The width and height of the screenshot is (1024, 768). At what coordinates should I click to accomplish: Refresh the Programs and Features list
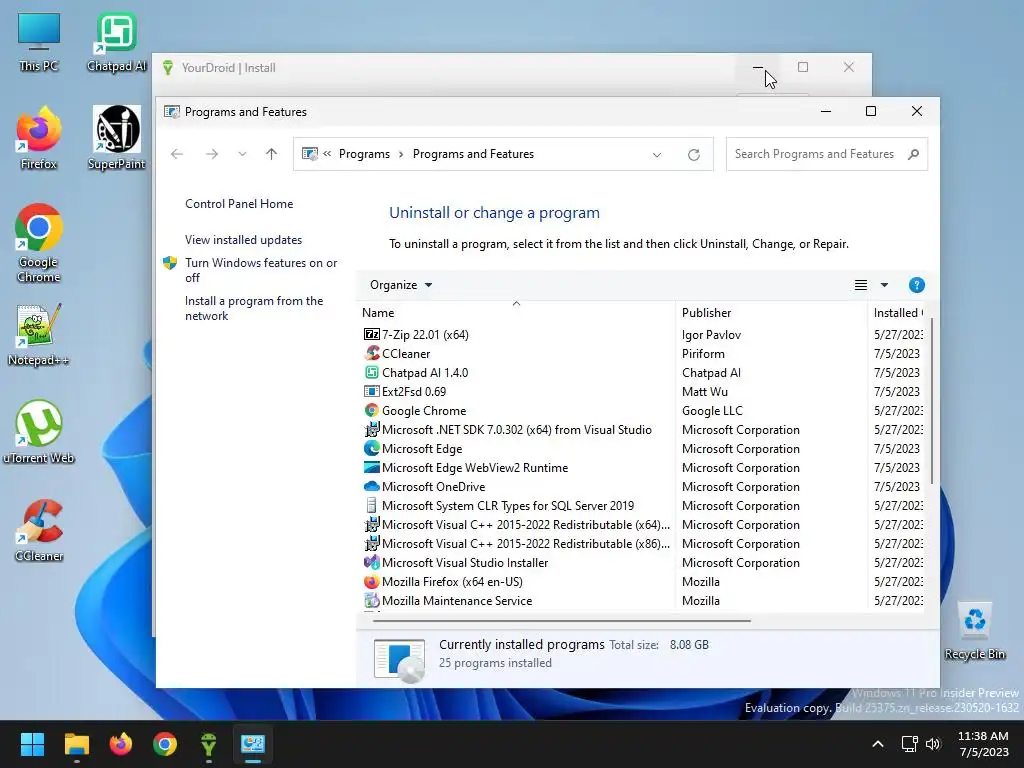(694, 155)
